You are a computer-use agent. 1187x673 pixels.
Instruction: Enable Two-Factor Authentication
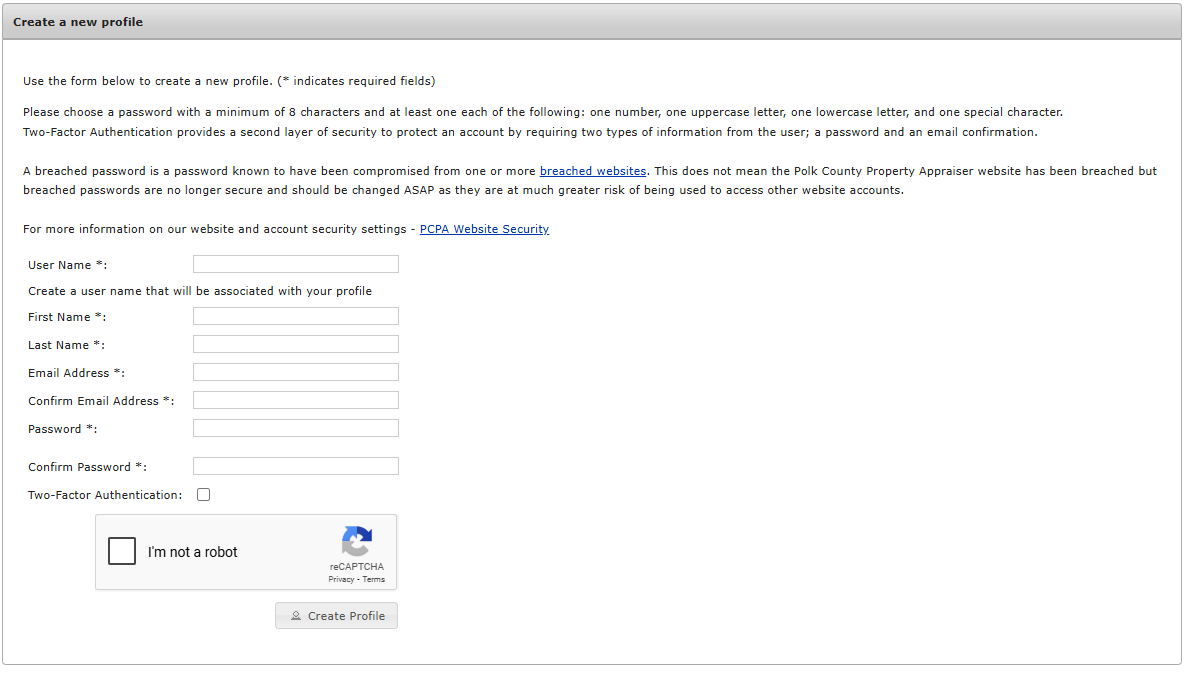pos(203,494)
